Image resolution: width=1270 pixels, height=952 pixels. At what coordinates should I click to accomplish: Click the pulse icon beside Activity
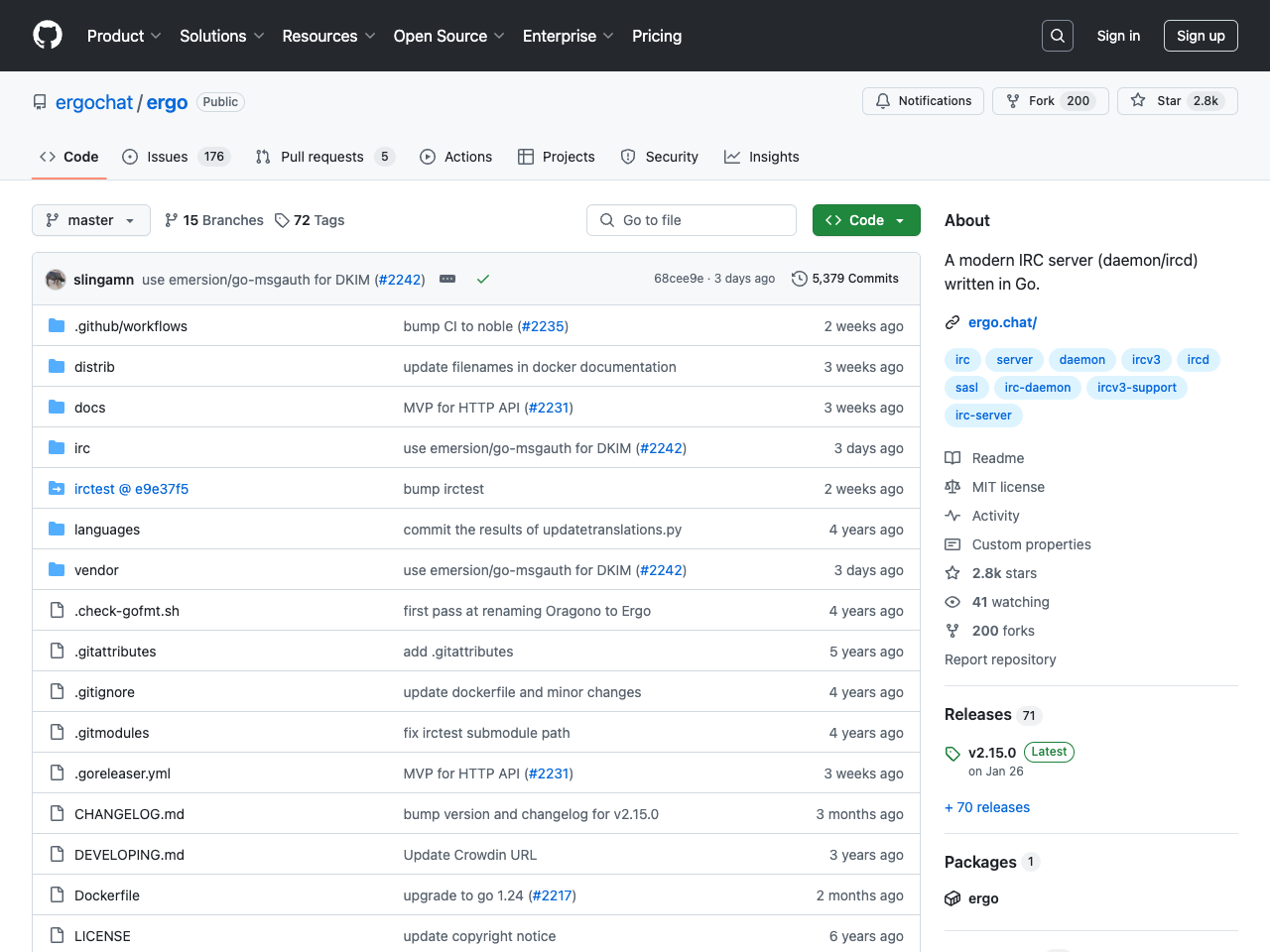(x=952, y=516)
